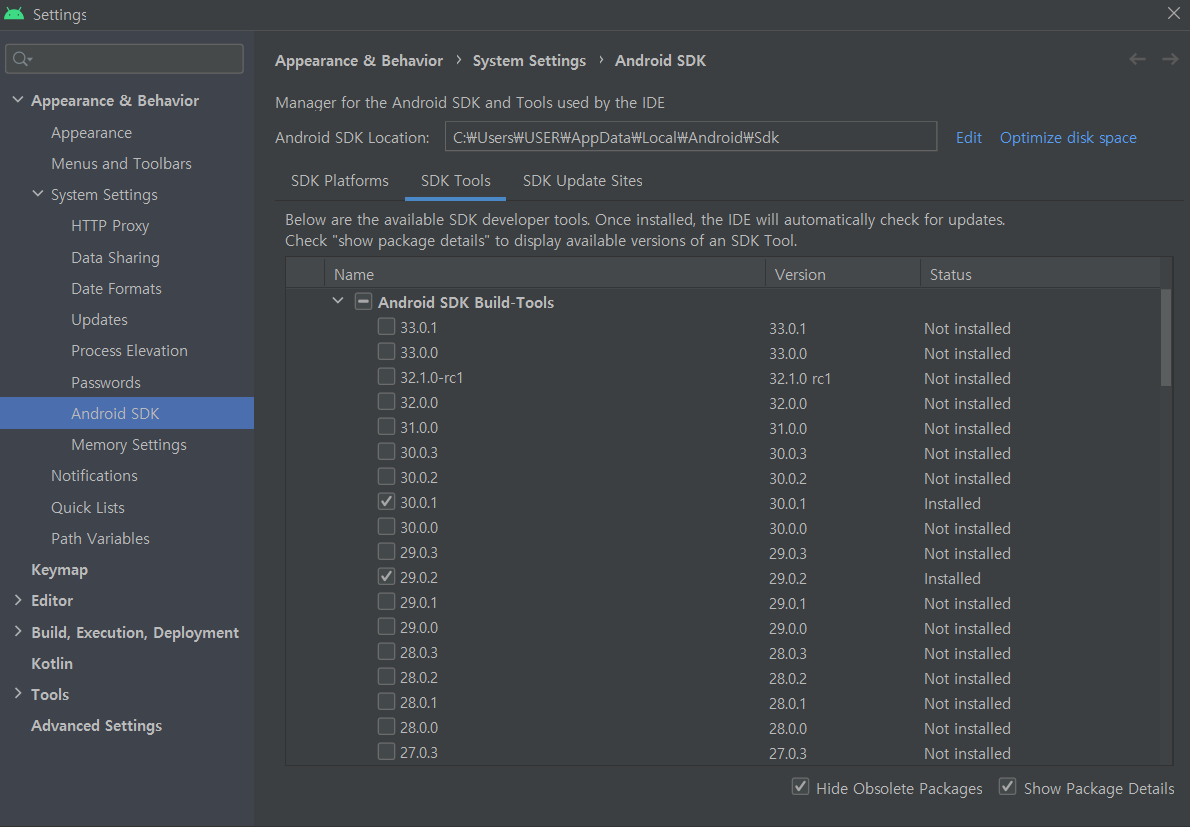Check the 30.0.3 build-tools checkbox
The image size is (1190, 827).
386,452
